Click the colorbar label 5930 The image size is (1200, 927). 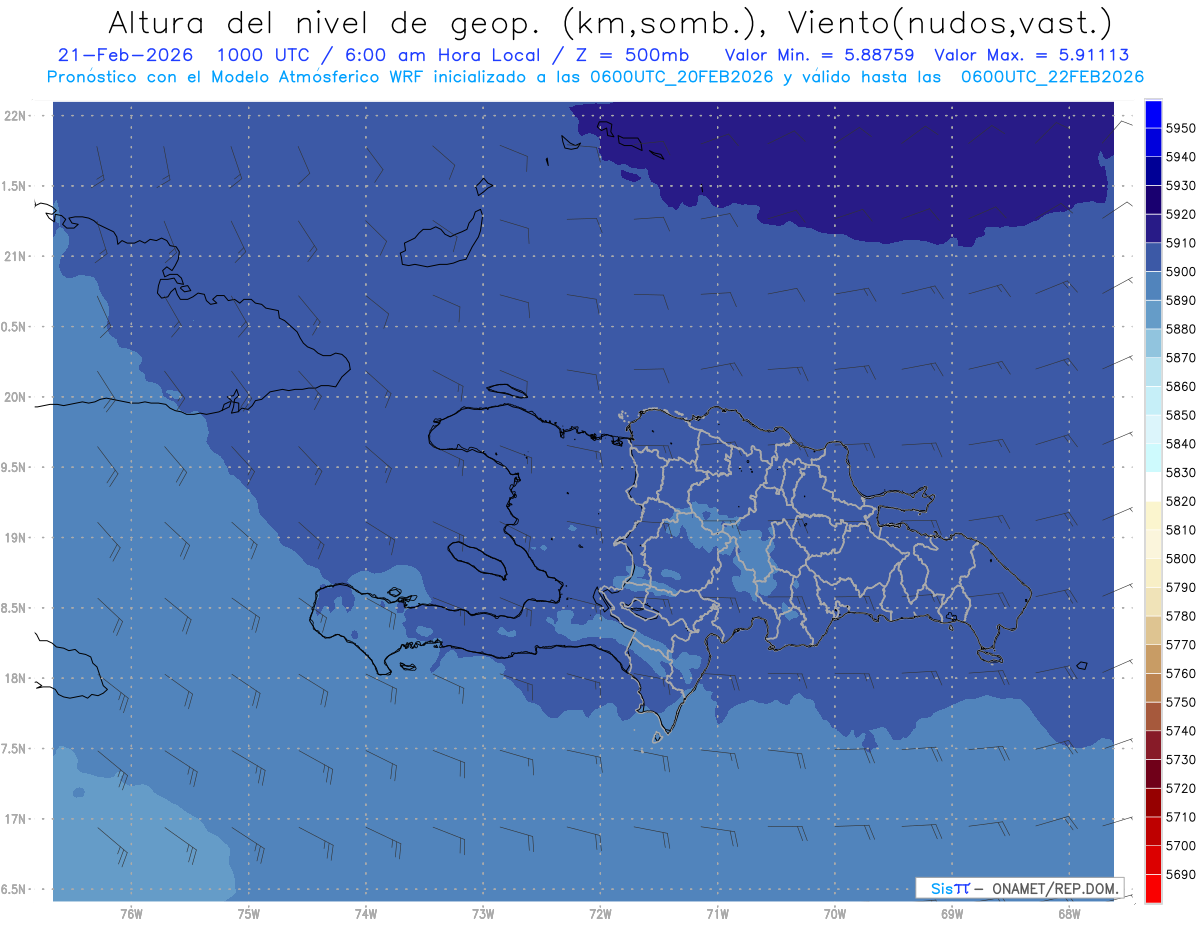click(x=1180, y=186)
